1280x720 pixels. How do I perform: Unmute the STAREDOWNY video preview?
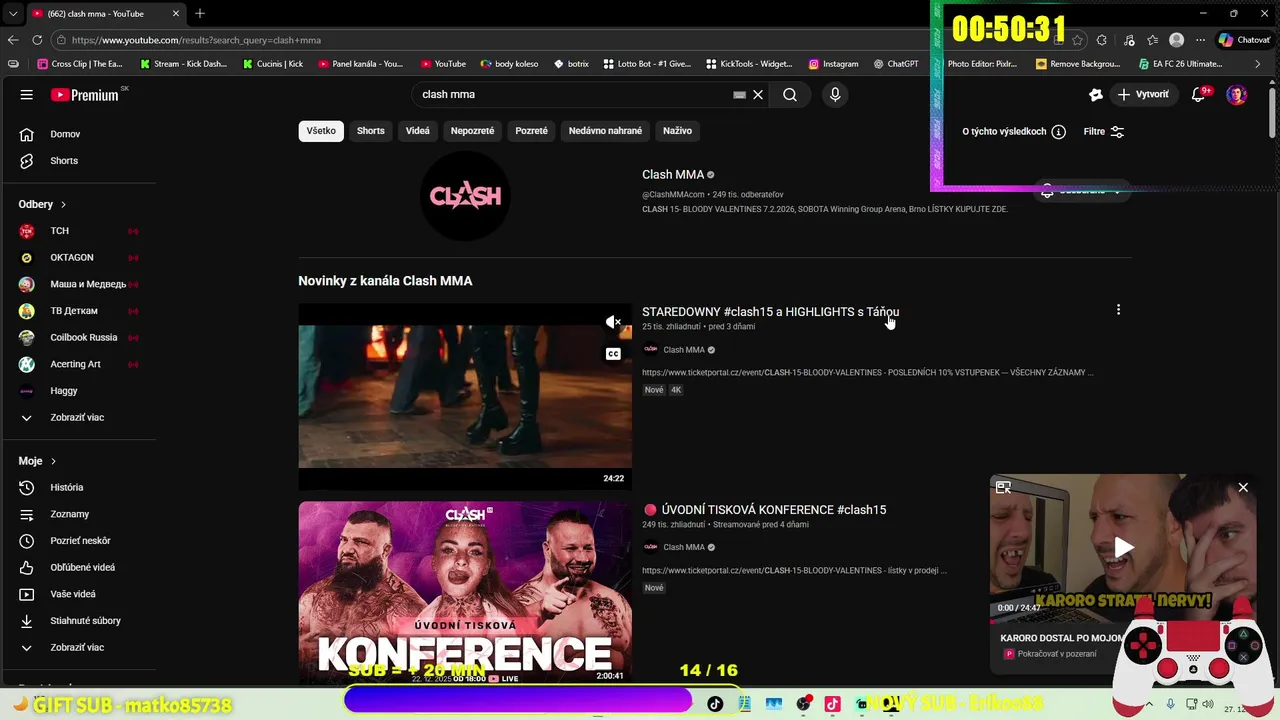(x=613, y=322)
